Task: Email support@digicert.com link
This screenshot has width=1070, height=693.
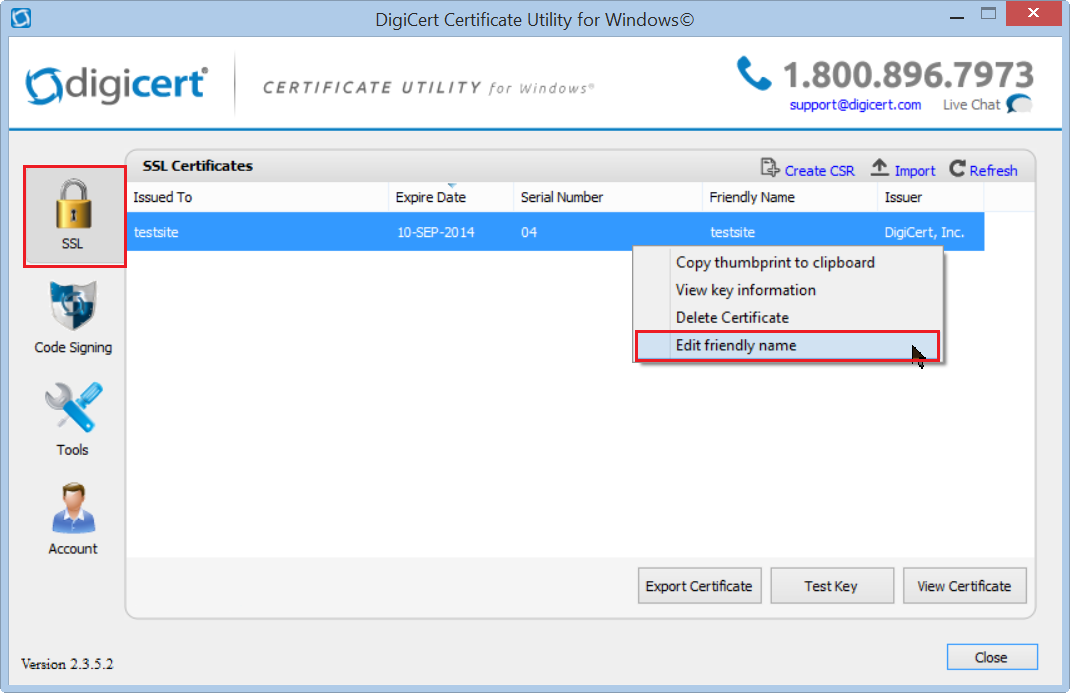Action: point(855,104)
